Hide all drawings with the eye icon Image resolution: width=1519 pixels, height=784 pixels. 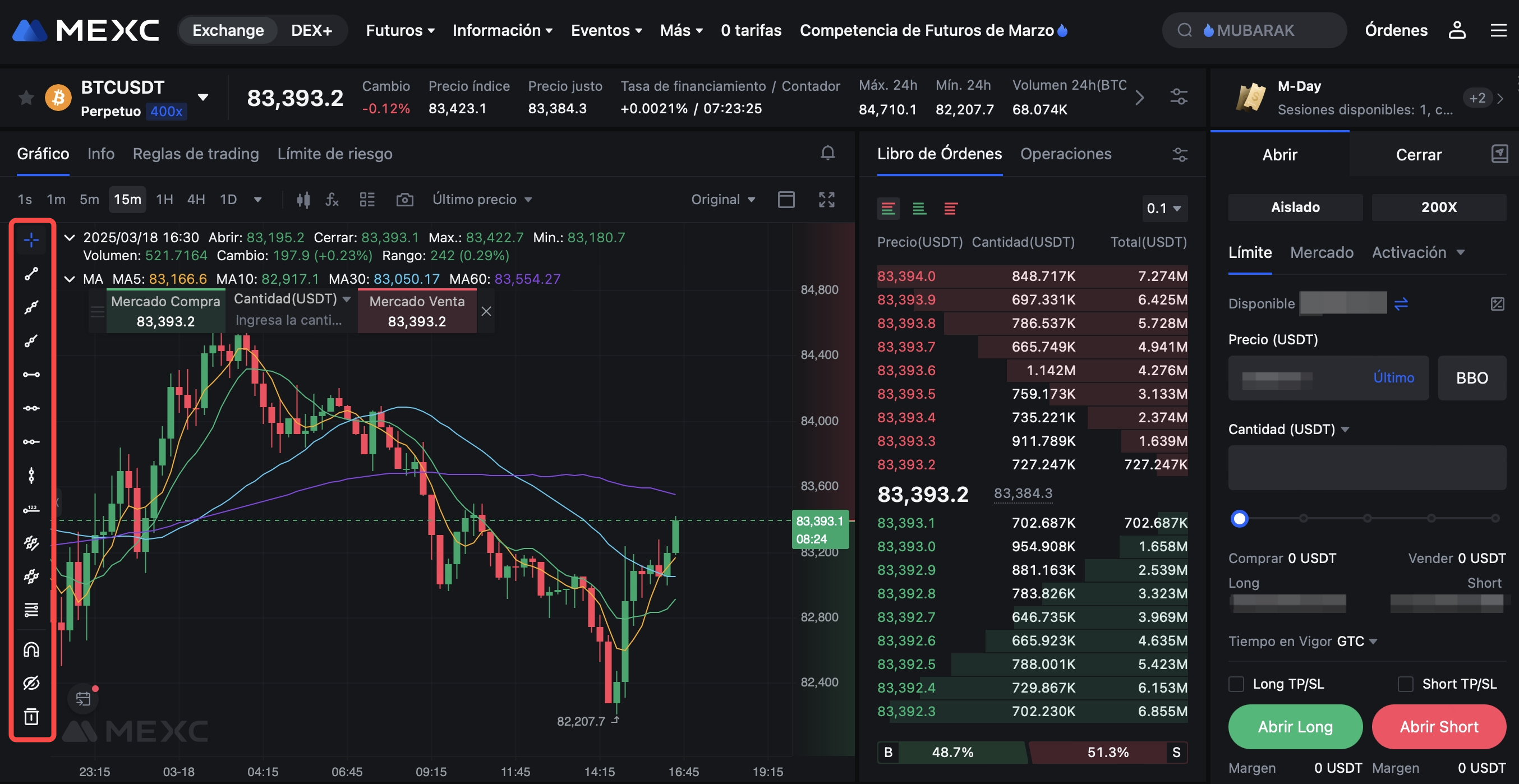31,683
